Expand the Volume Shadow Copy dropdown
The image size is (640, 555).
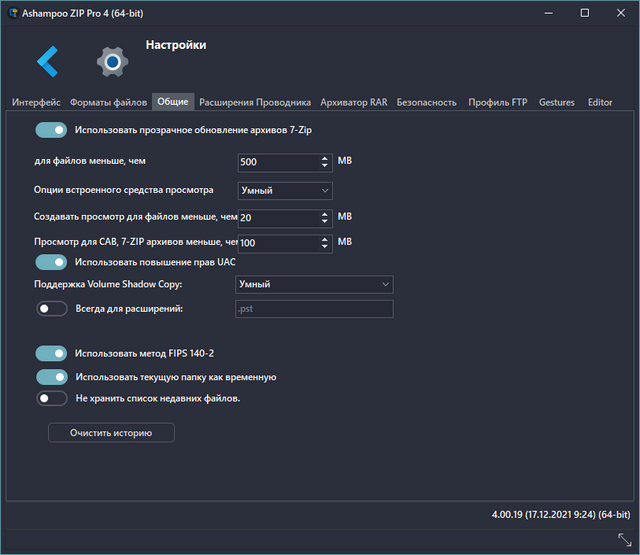(x=314, y=285)
